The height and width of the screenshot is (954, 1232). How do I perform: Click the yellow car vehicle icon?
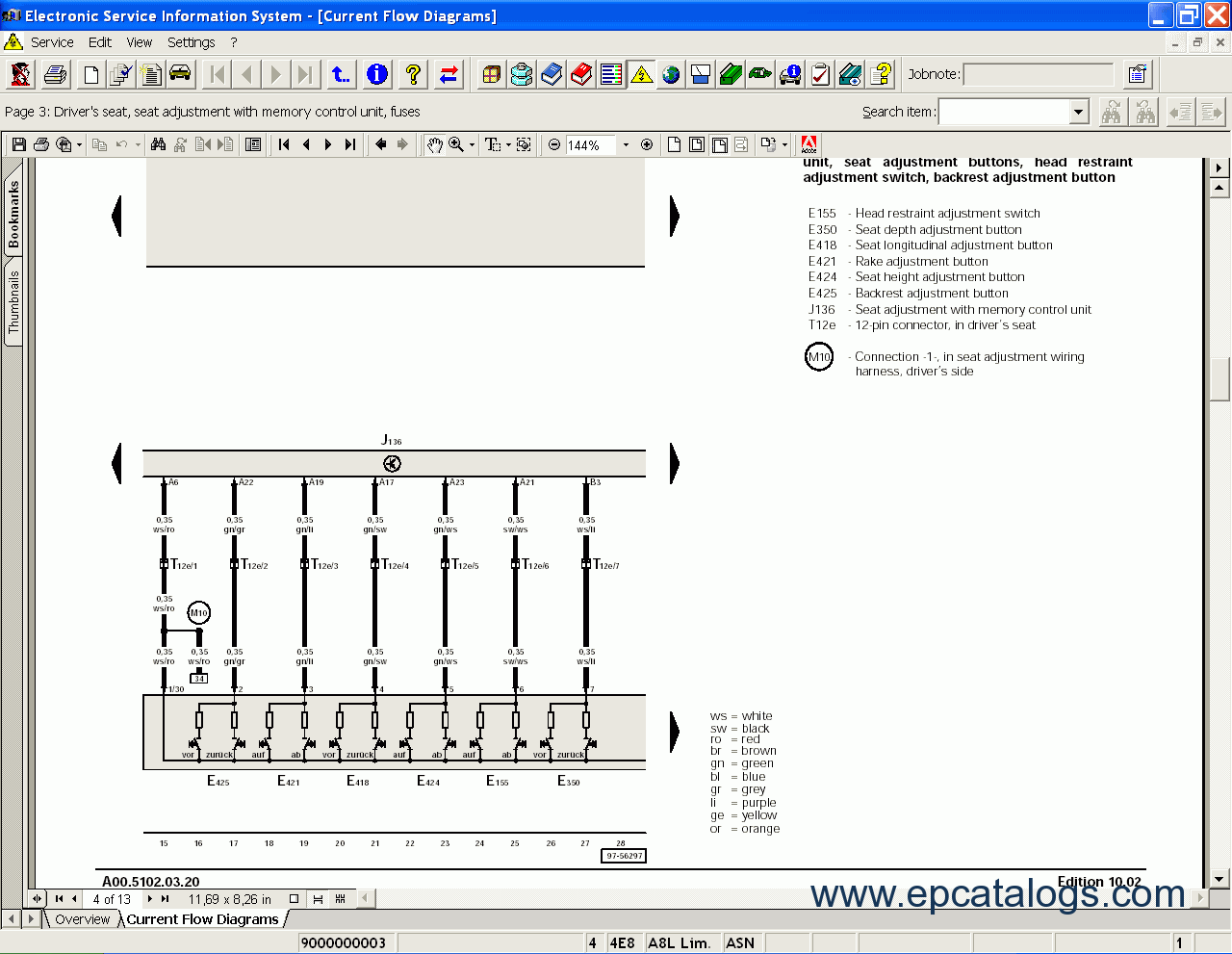pyautogui.click(x=180, y=74)
